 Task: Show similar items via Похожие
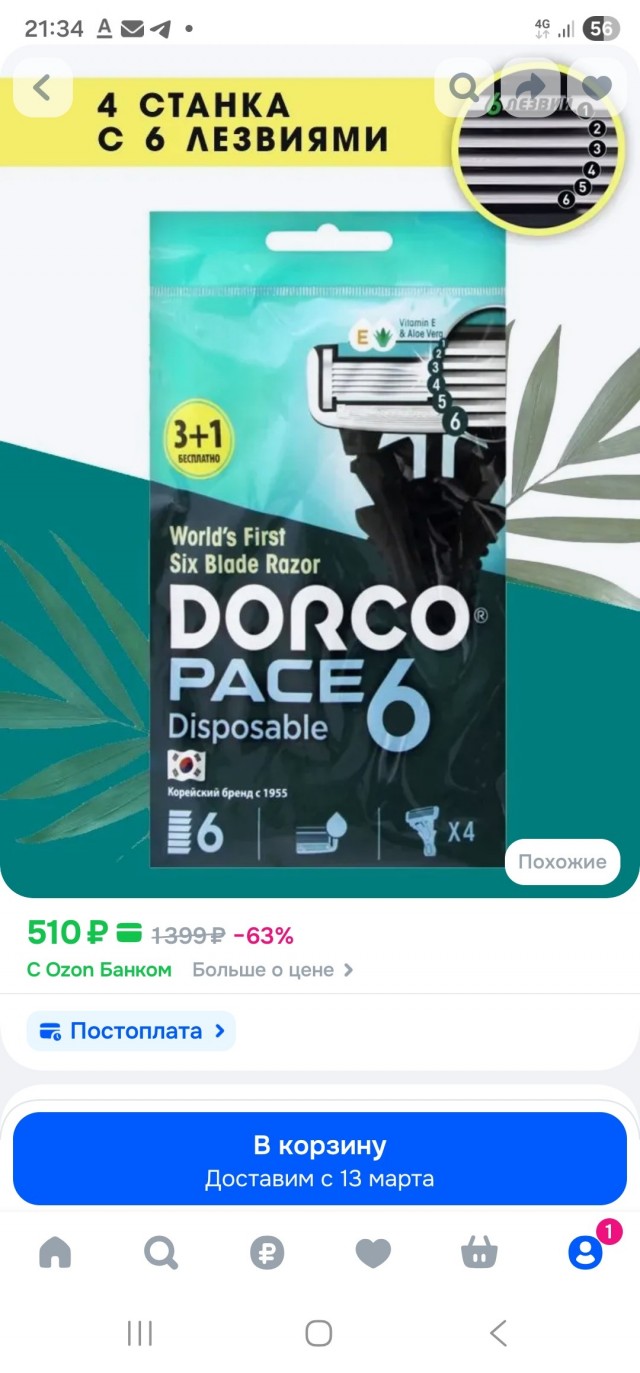coord(562,862)
